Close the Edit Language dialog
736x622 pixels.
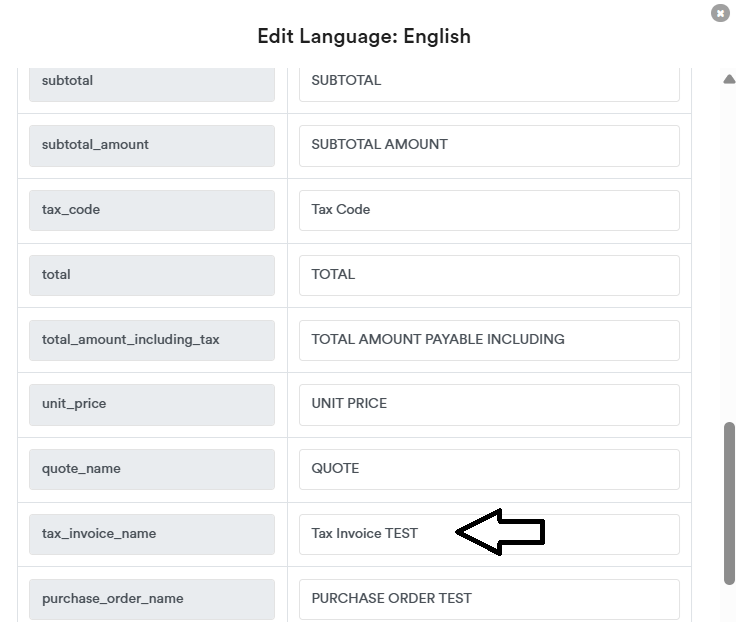[719, 13]
